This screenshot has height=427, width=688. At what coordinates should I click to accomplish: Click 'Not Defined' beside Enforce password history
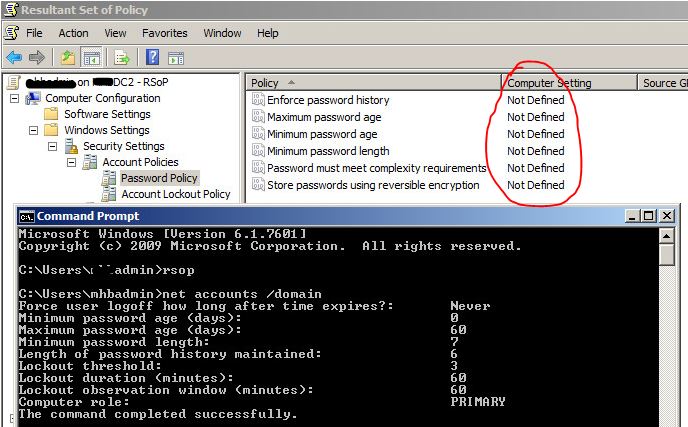536,100
